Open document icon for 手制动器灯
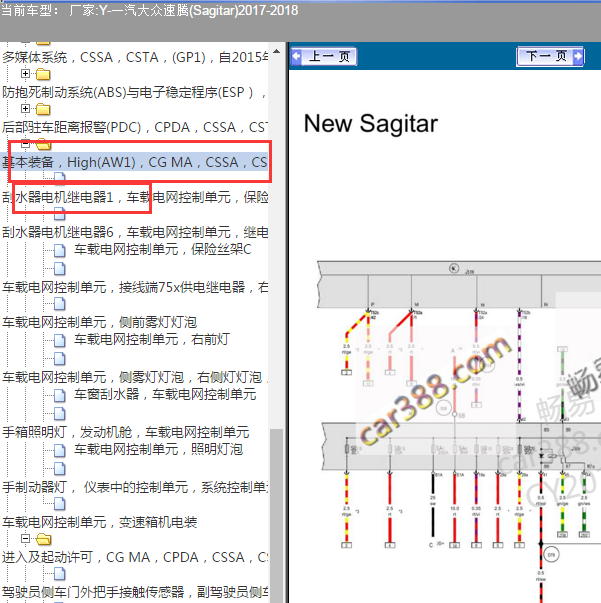The image size is (601, 603). 60,468
